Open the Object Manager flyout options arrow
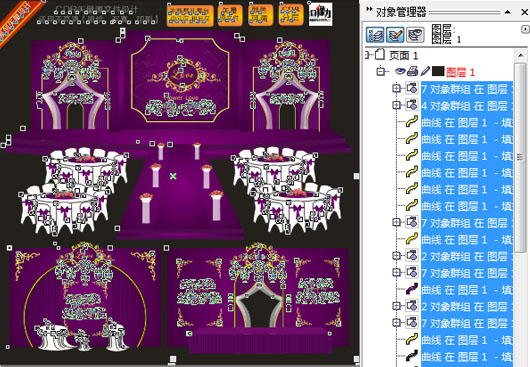 525,29
